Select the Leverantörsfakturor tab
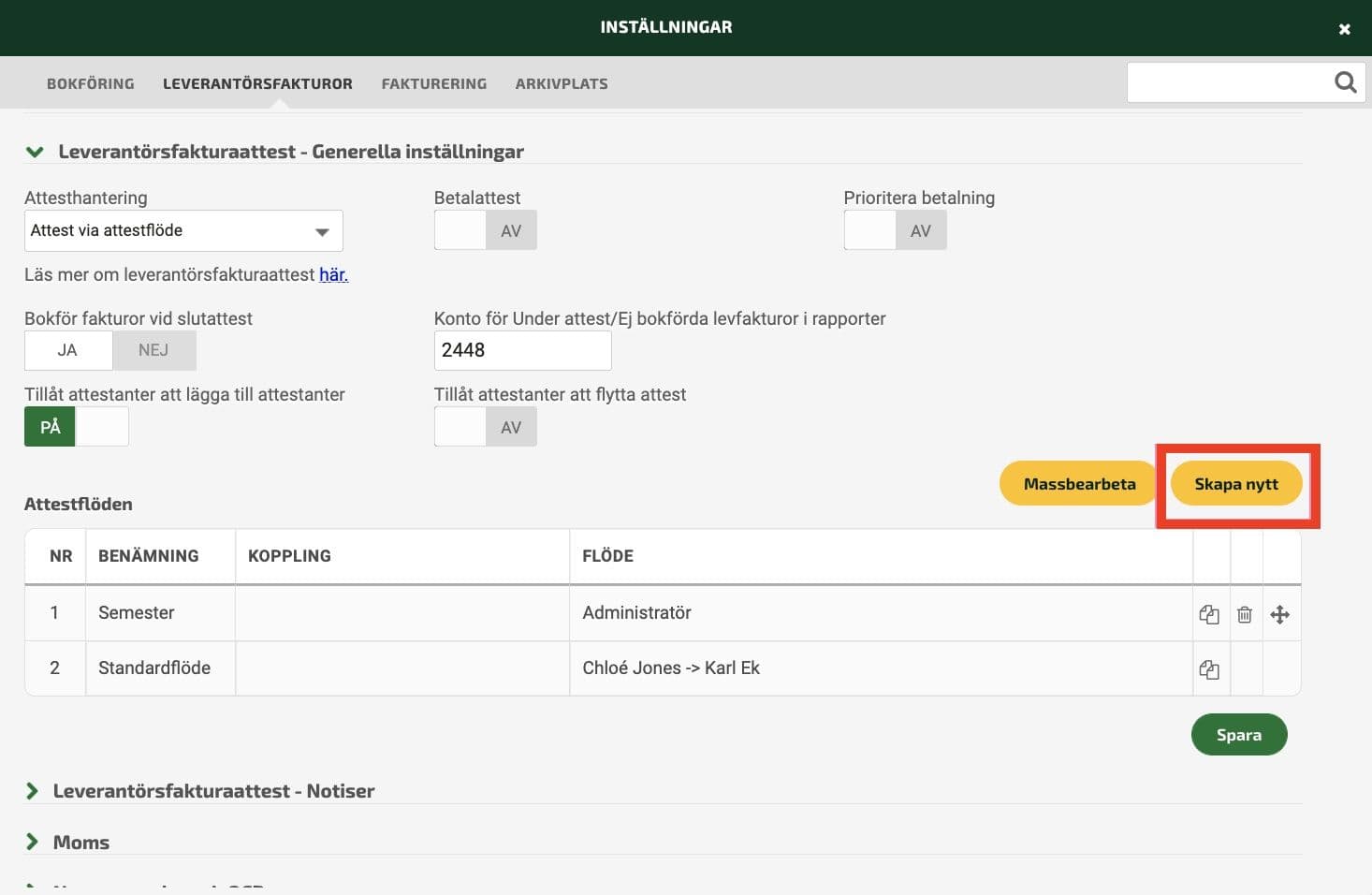Screen dimensions: 1372x895 tap(257, 83)
